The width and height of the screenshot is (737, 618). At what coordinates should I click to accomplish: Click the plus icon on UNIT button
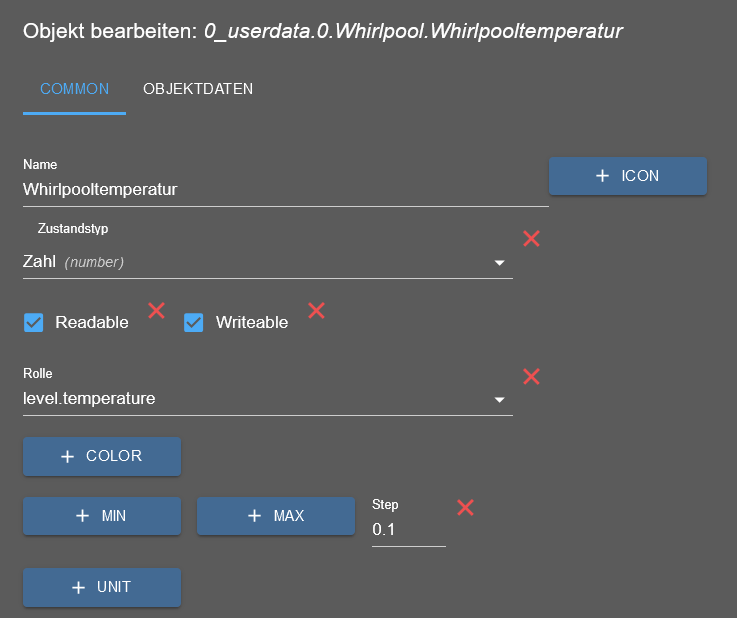coord(78,588)
